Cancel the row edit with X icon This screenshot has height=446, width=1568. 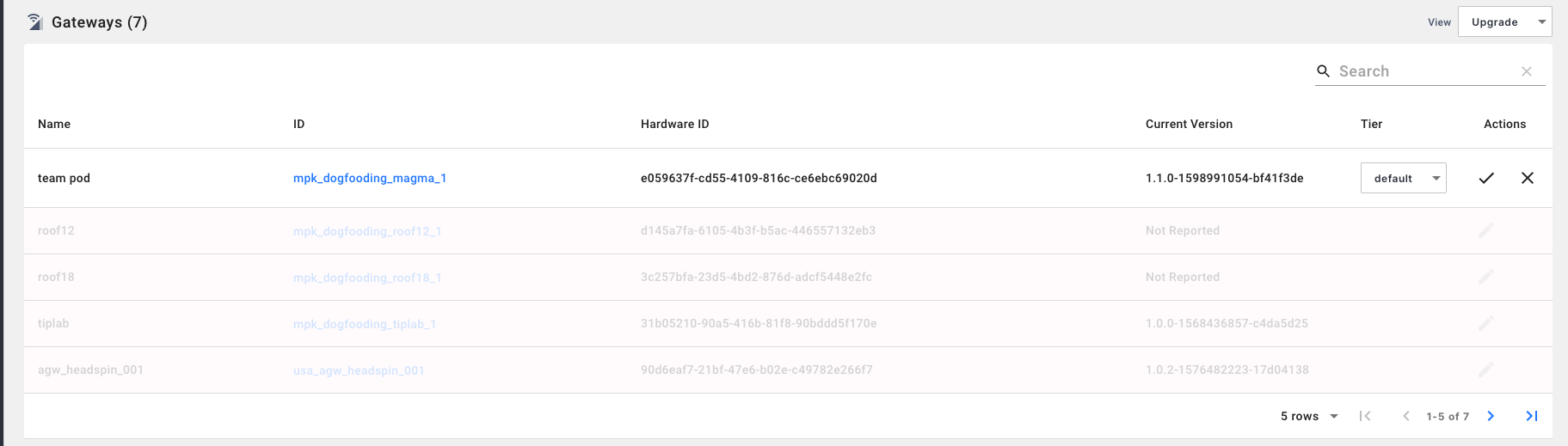1528,178
